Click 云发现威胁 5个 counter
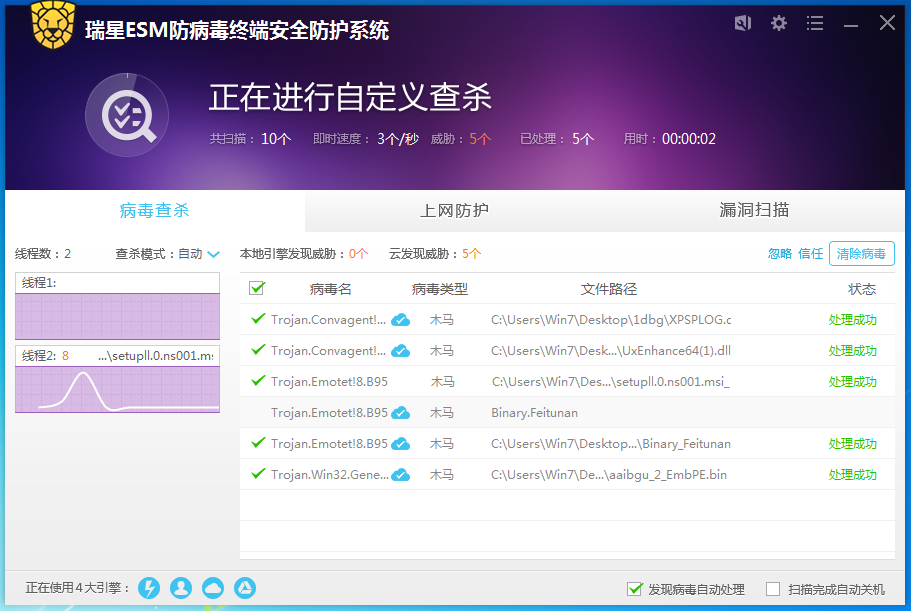Screen dimensions: 911x611 435,254
